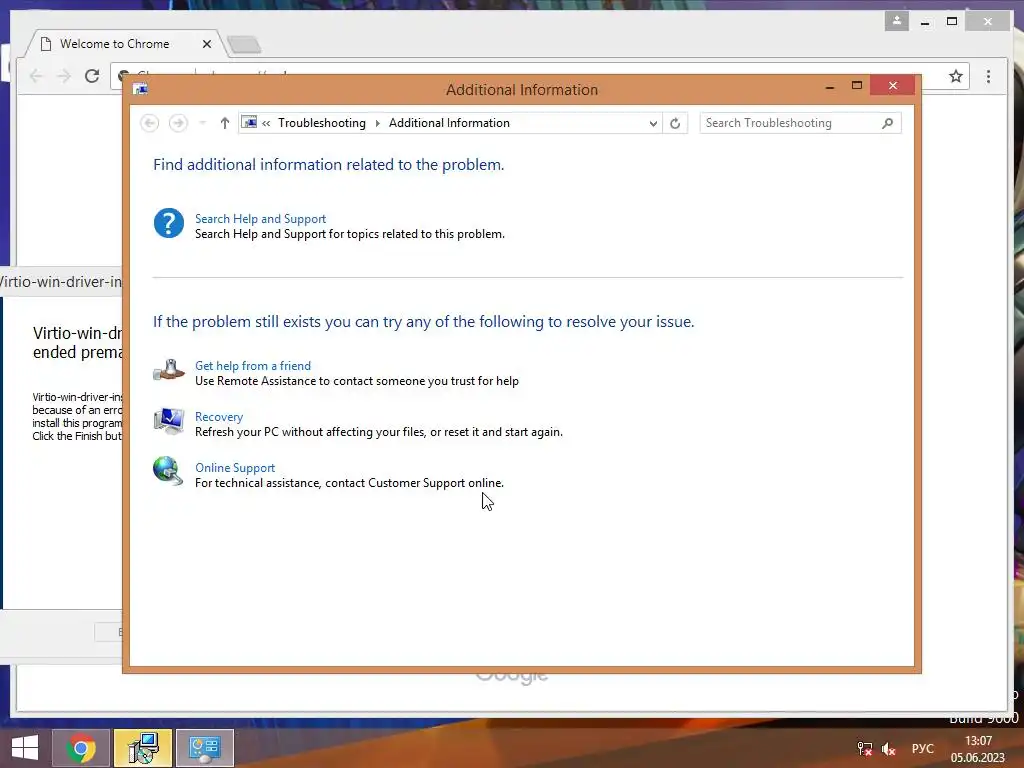Go up one level with up arrow
Screen dimensions: 1024x768
click(x=225, y=123)
